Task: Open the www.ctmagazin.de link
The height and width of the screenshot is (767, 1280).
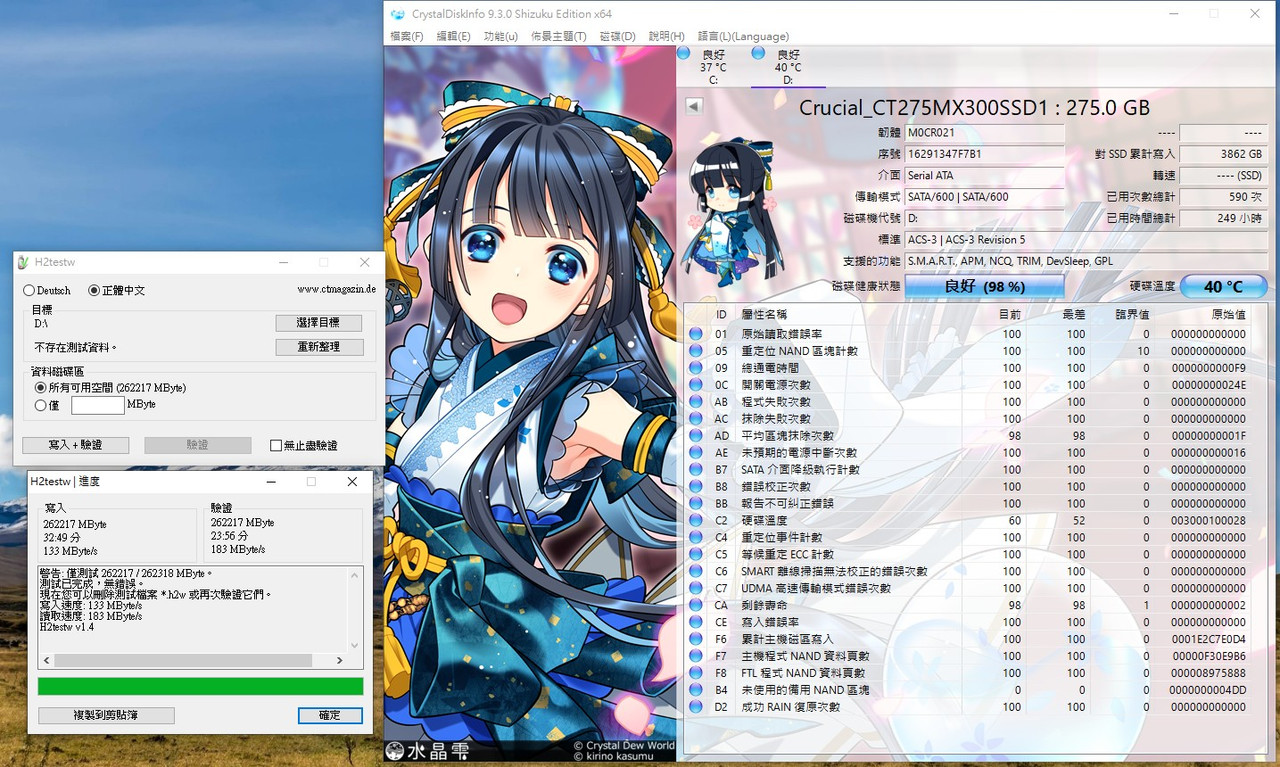Action: click(x=336, y=290)
